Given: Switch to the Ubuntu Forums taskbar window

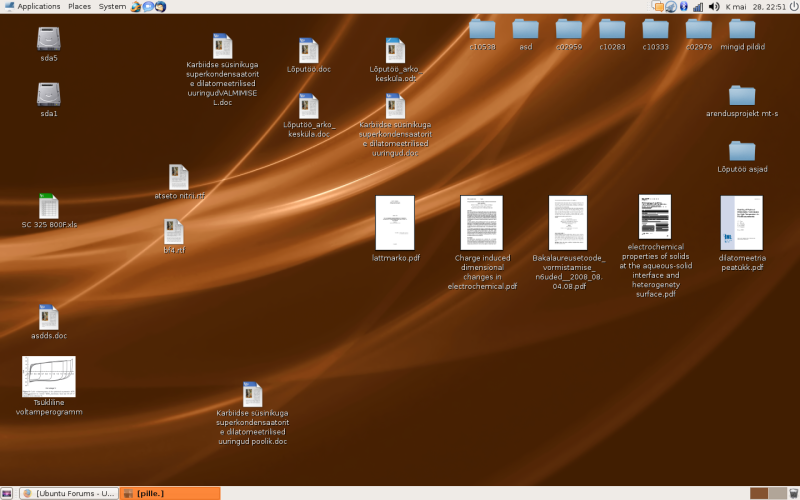Looking at the screenshot, I should coord(69,493).
